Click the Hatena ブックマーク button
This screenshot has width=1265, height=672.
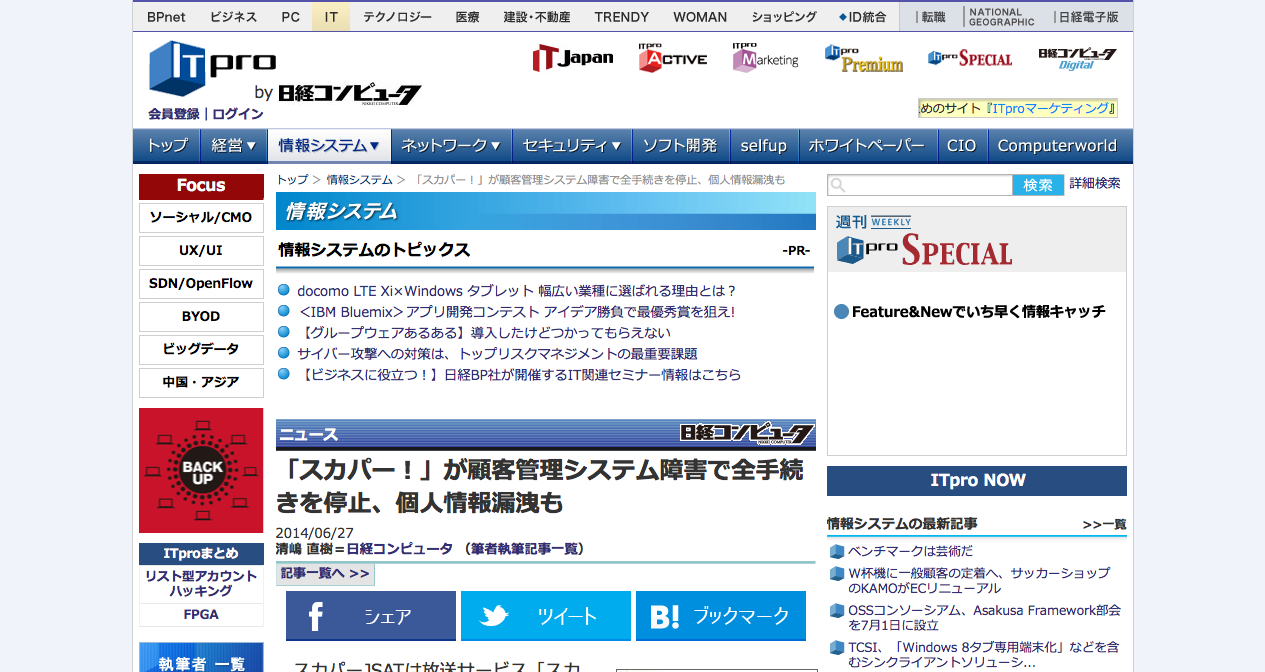coord(721,616)
